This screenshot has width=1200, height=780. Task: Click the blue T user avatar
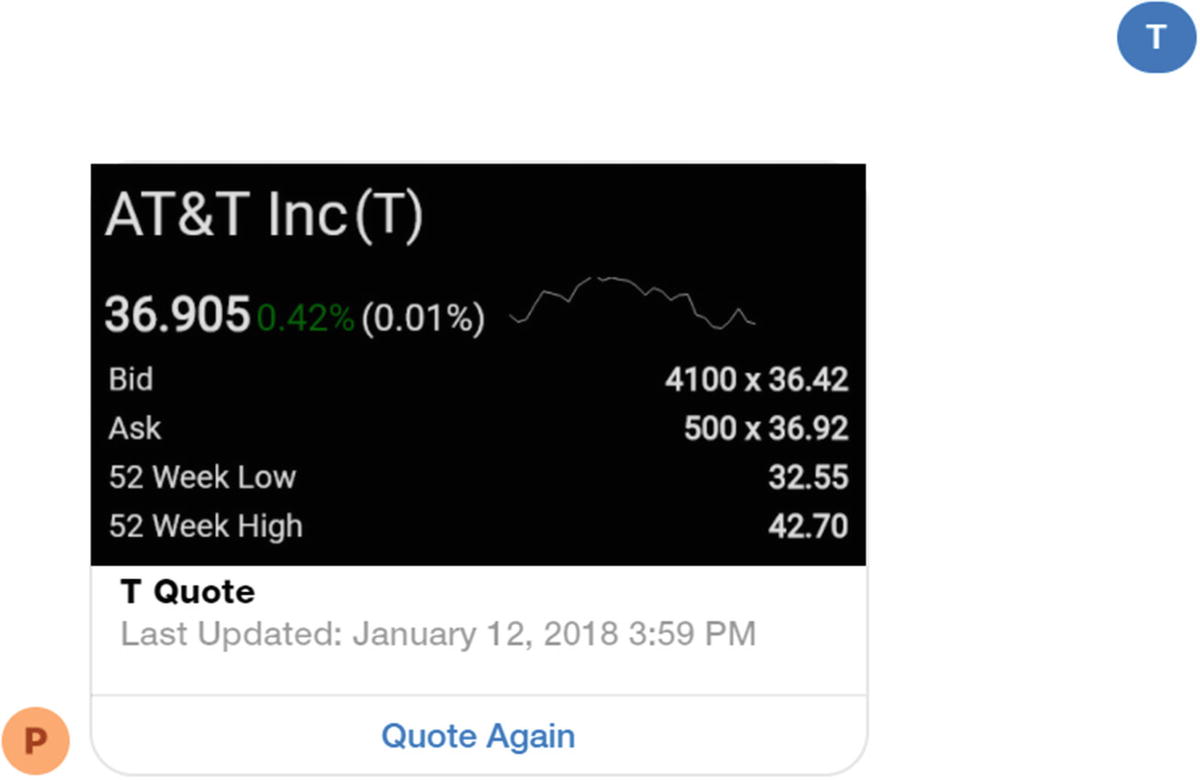coord(1156,38)
